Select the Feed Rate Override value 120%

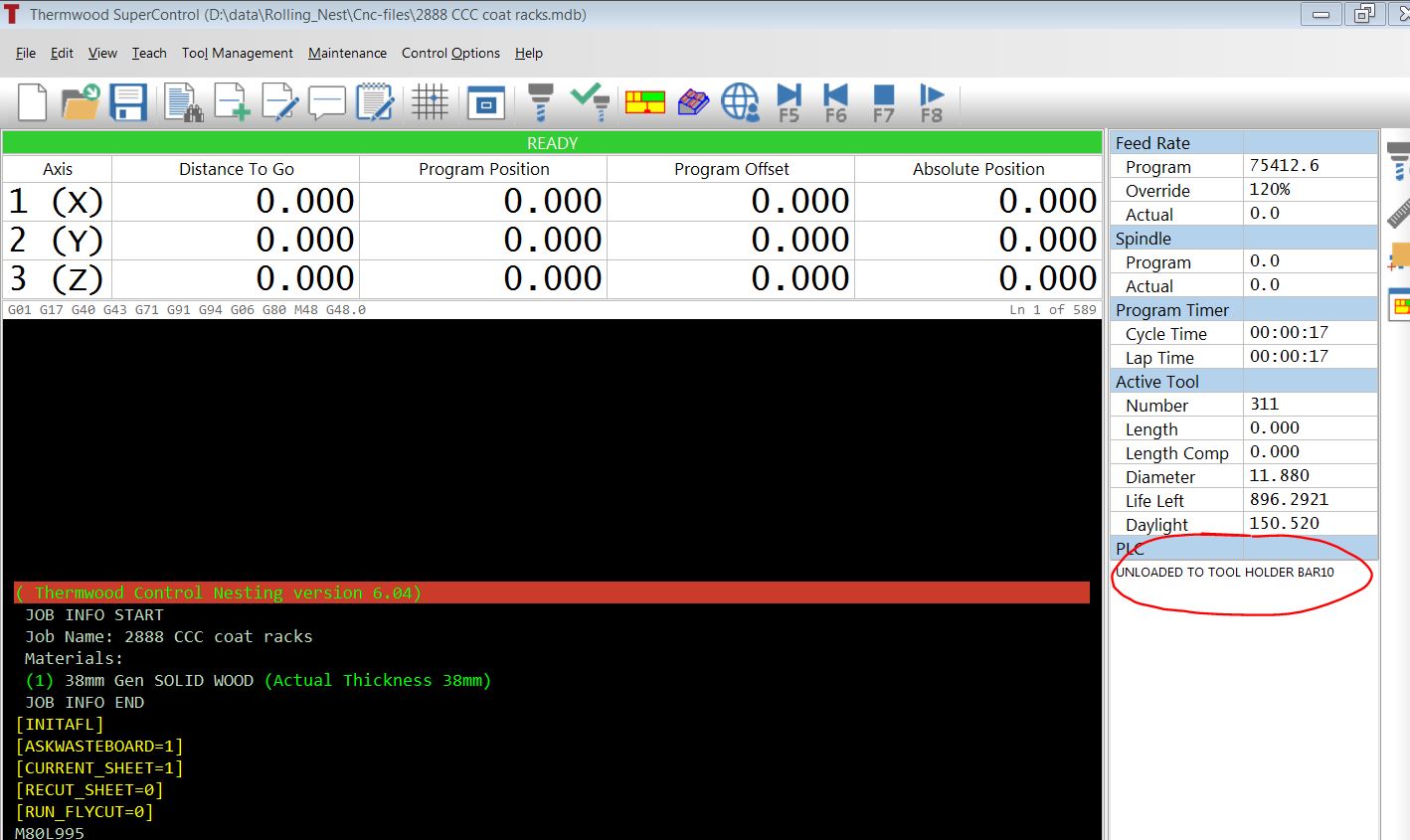point(1270,190)
